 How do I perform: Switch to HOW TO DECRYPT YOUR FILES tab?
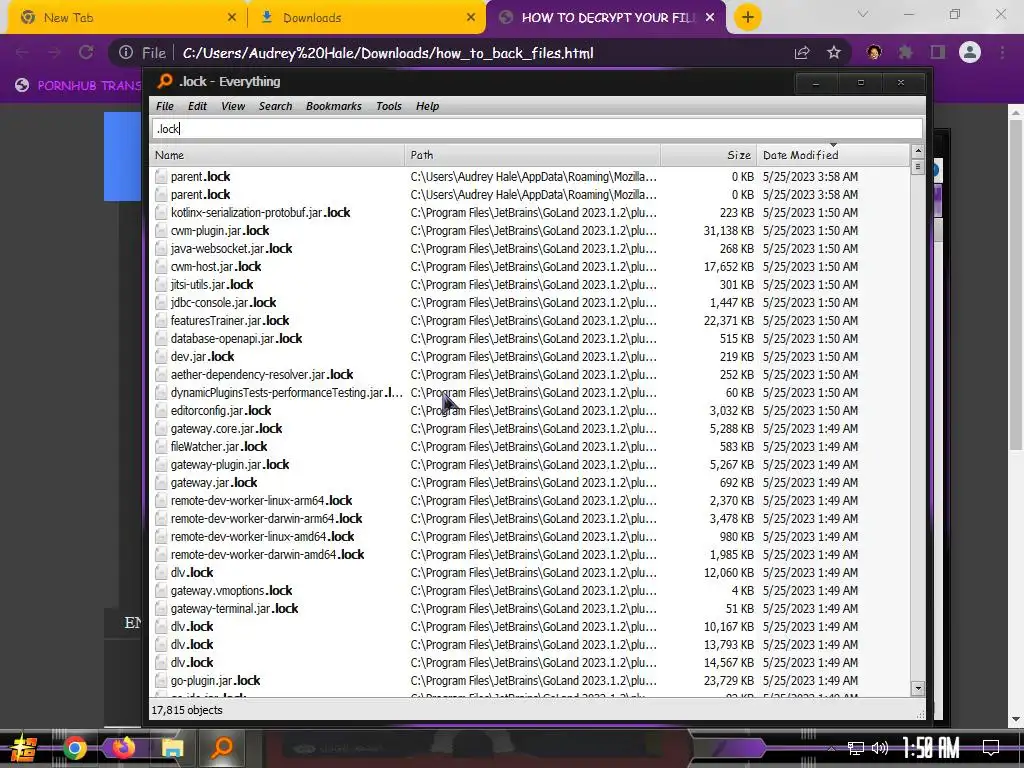(607, 18)
